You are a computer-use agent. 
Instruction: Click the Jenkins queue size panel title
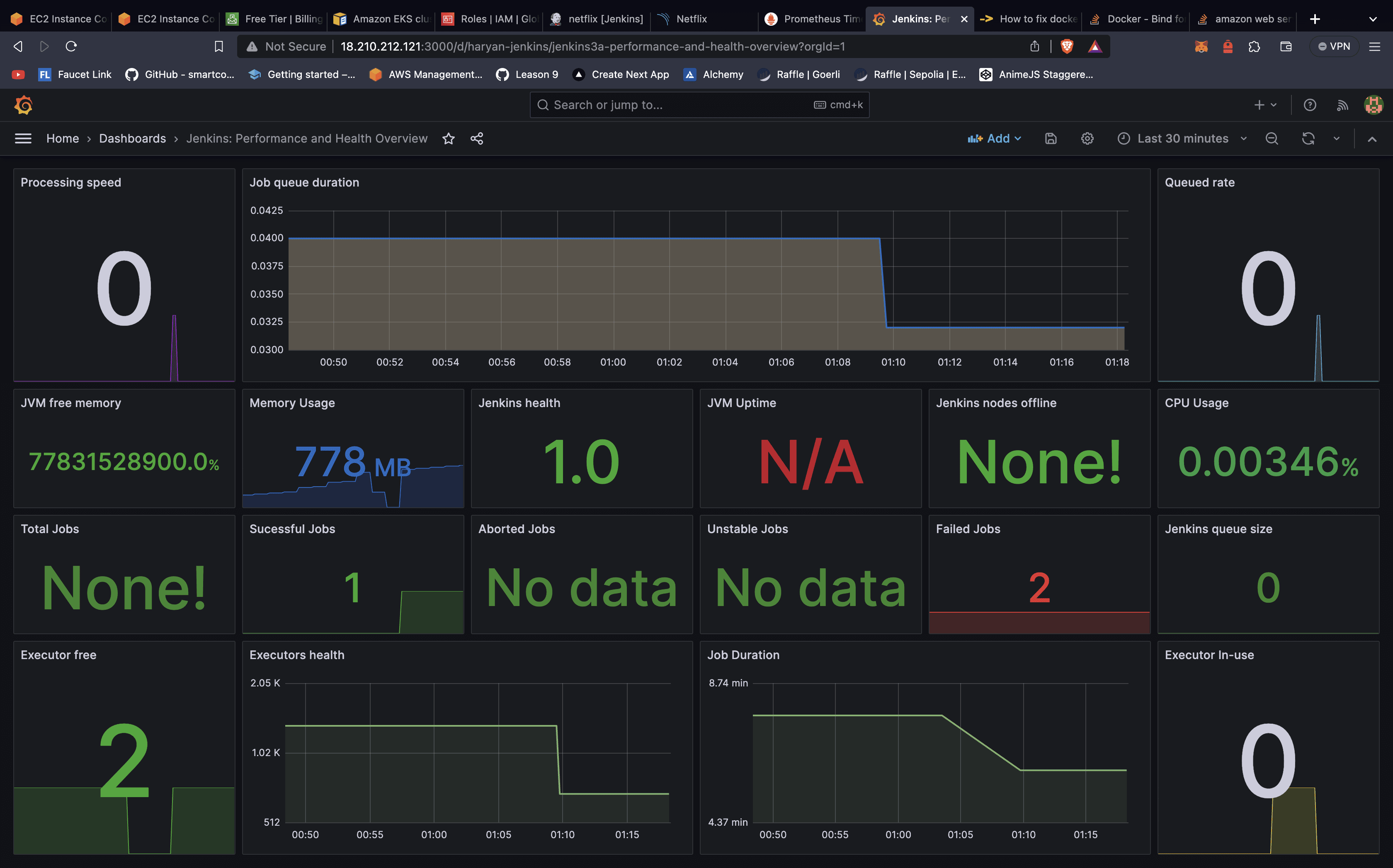[x=1218, y=529]
